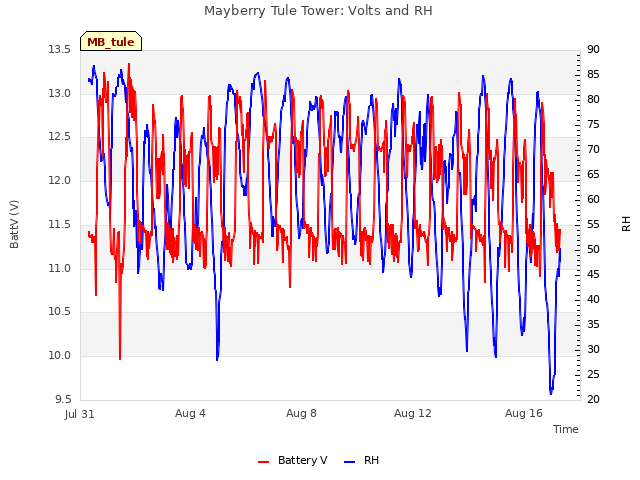This screenshot has height=480, width=640.
Task: Click the 80 RH tick label
Action: (x=593, y=99)
